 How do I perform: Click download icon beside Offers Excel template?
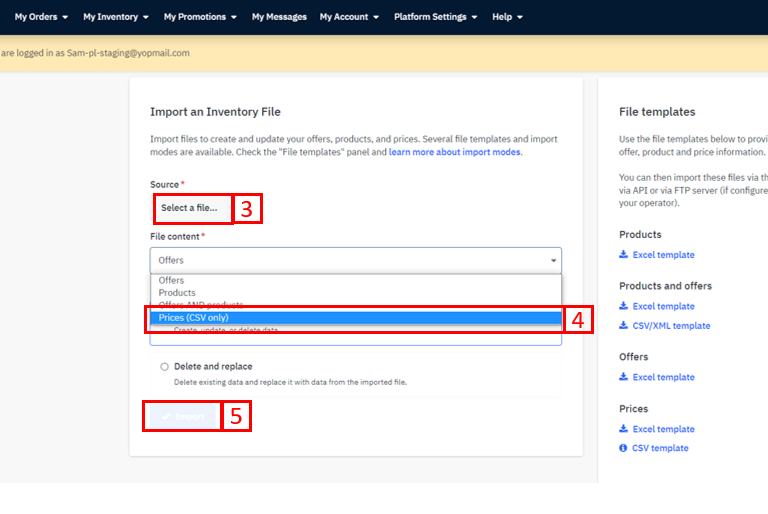pyautogui.click(x=624, y=378)
